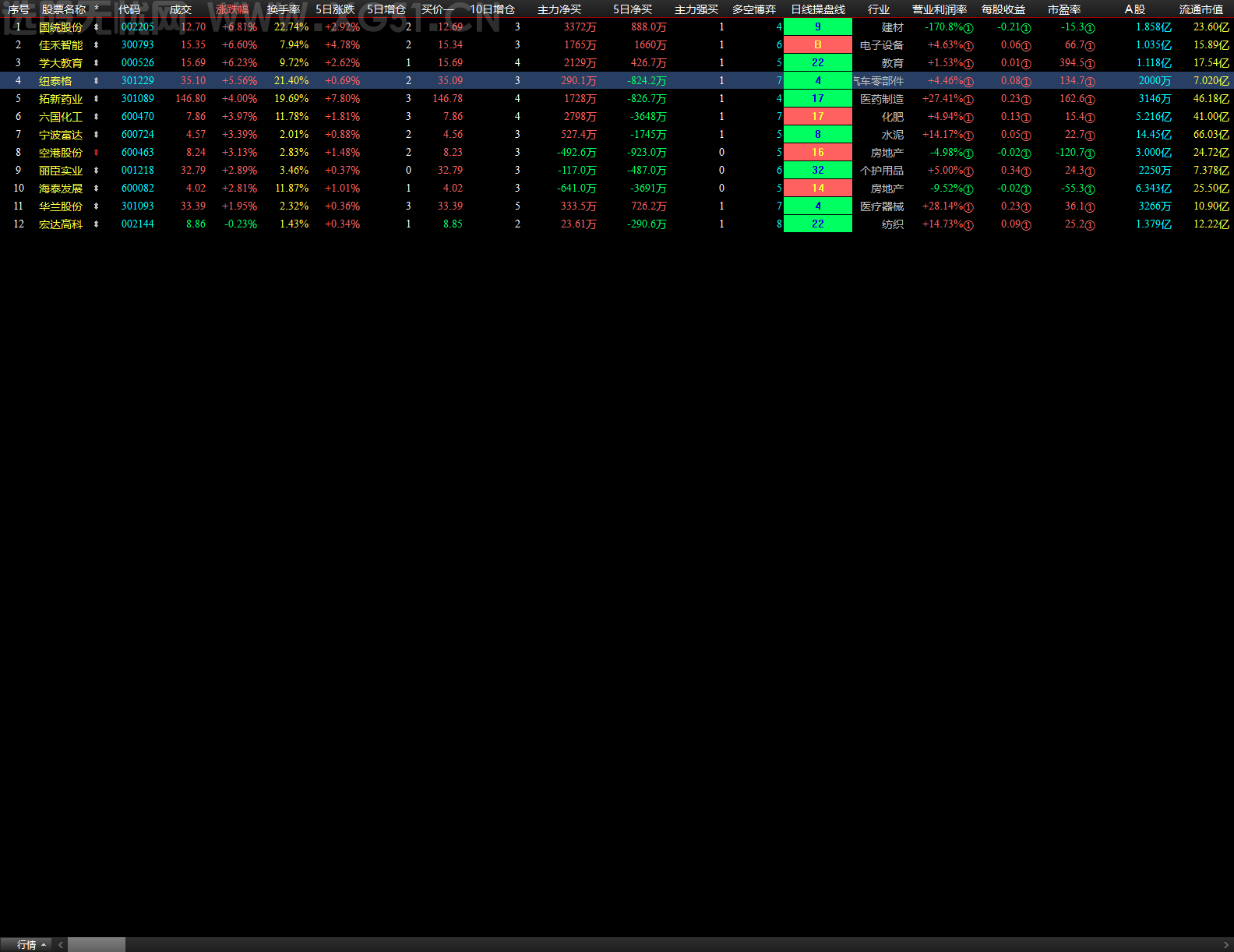Click the horizontal scrollbar thumb
The image size is (1234, 952).
coord(97,945)
